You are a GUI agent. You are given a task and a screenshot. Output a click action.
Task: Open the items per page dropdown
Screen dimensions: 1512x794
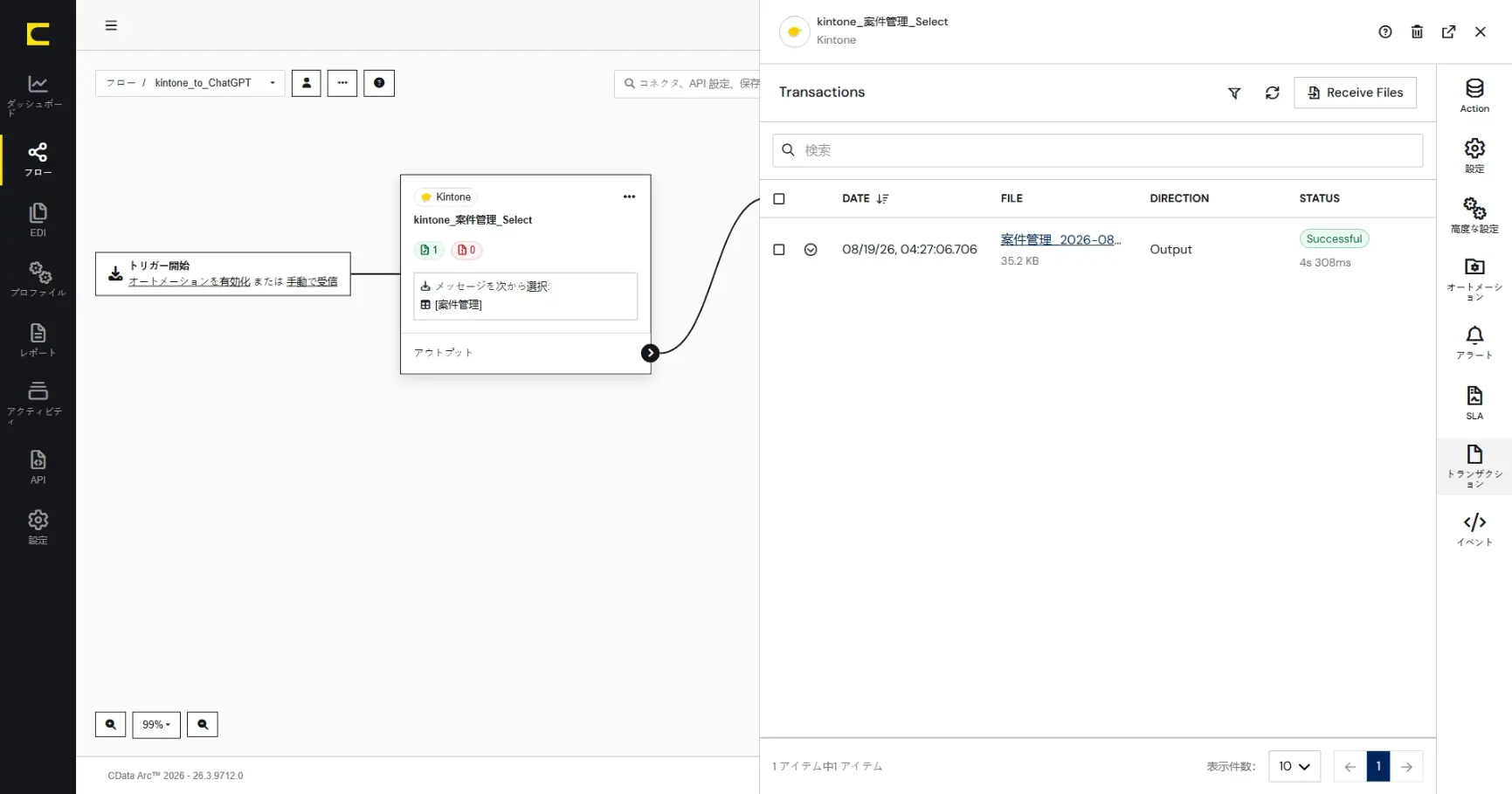(1295, 767)
